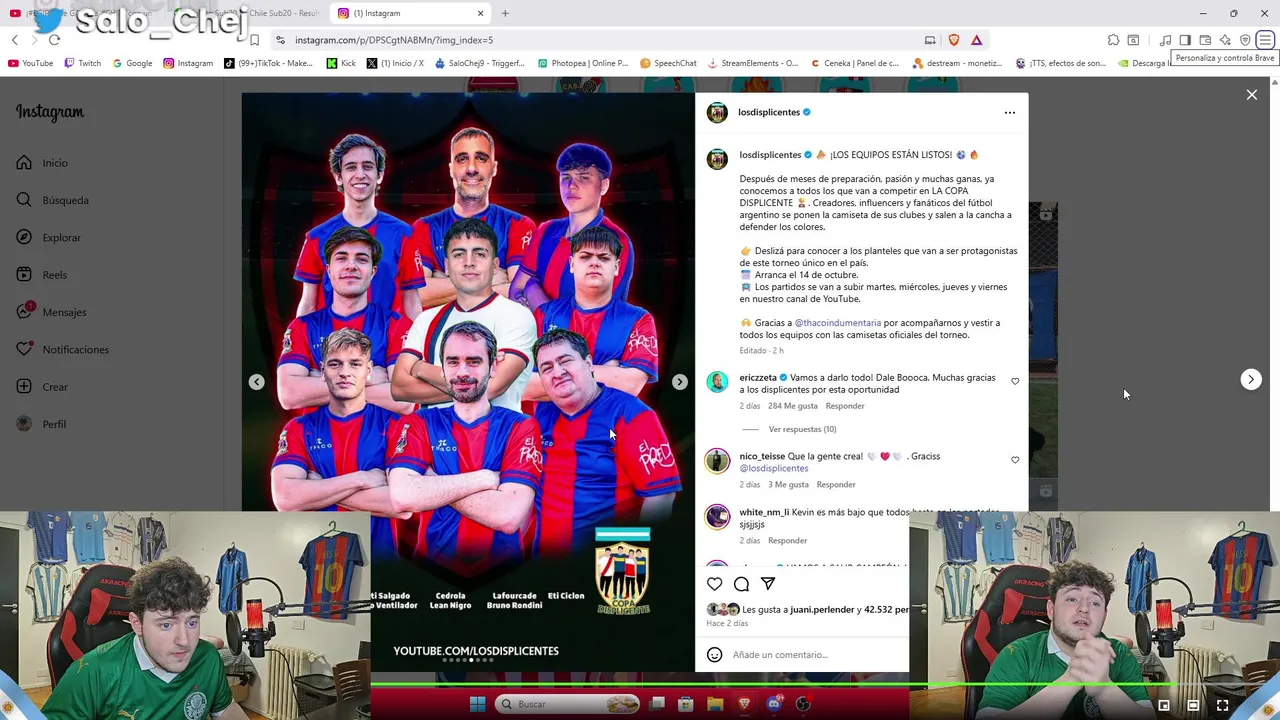The height and width of the screenshot is (720, 1280).
Task: Expand Ver respuestas (10)
Action: (x=802, y=429)
